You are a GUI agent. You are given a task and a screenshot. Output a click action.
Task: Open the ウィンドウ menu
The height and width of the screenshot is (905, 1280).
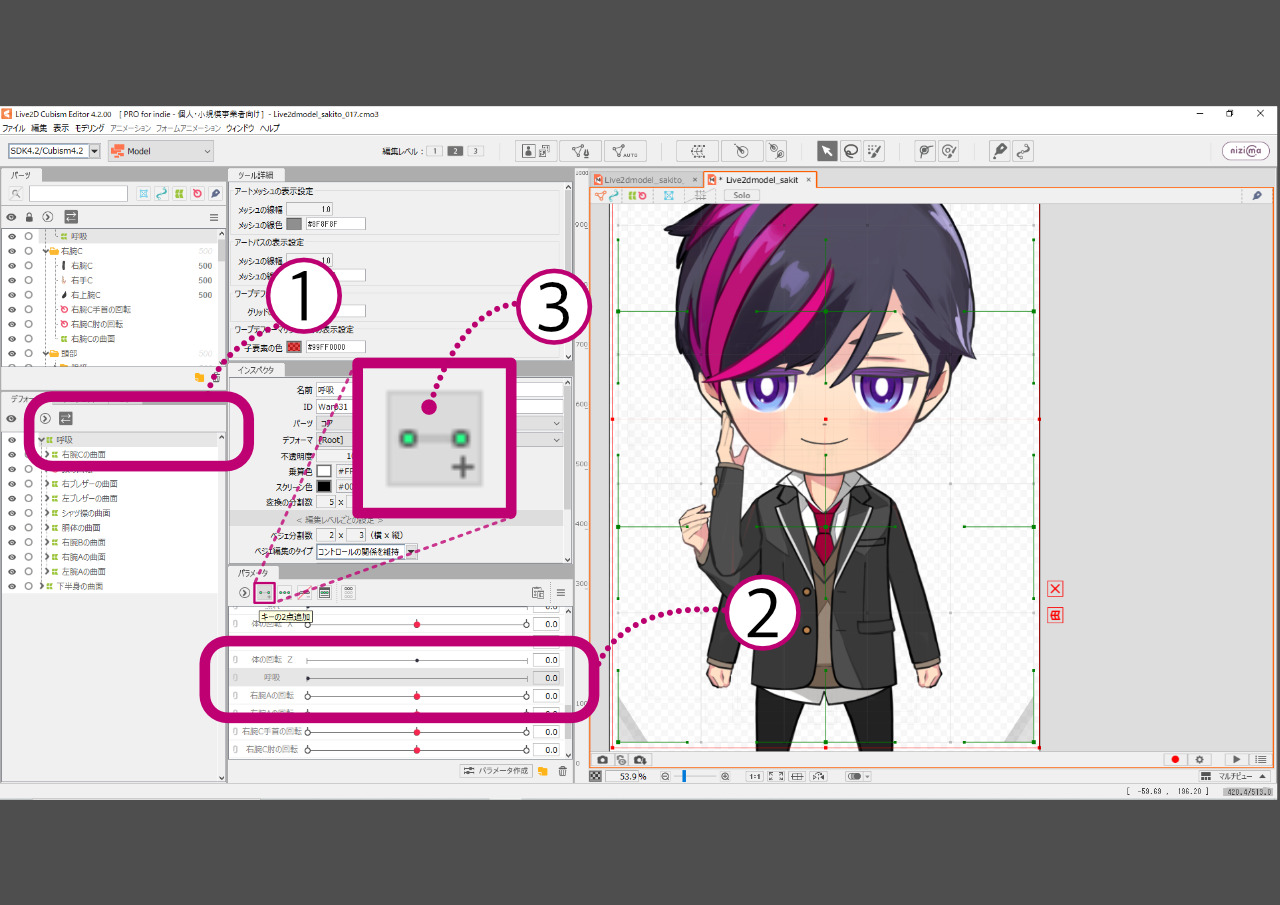[x=240, y=128]
